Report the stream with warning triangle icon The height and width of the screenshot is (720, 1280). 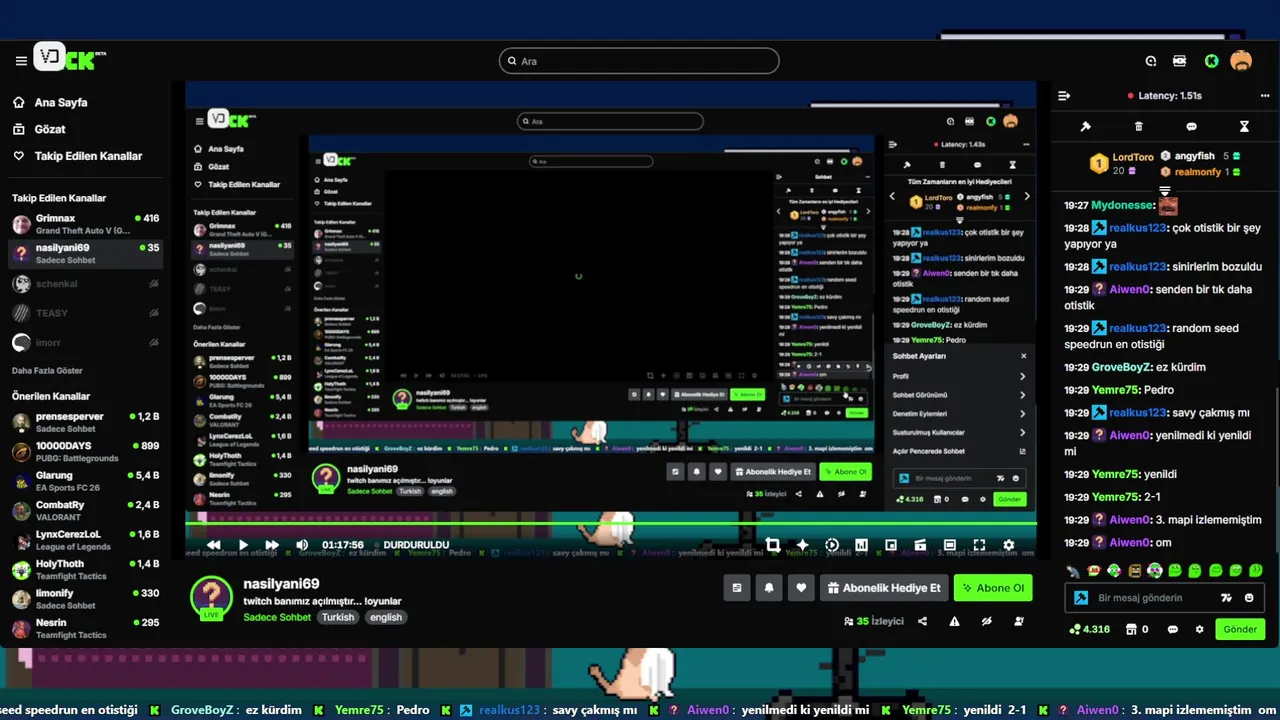[954, 621]
